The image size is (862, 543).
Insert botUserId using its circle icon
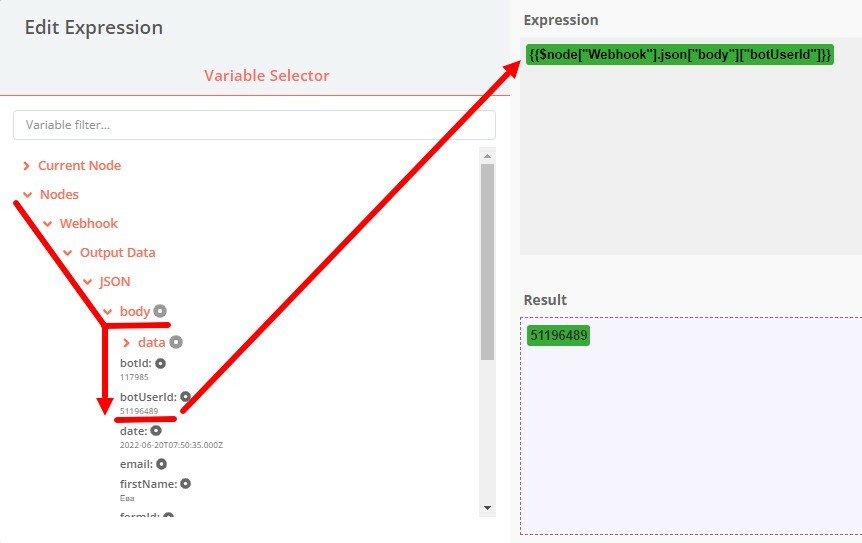tap(185, 397)
